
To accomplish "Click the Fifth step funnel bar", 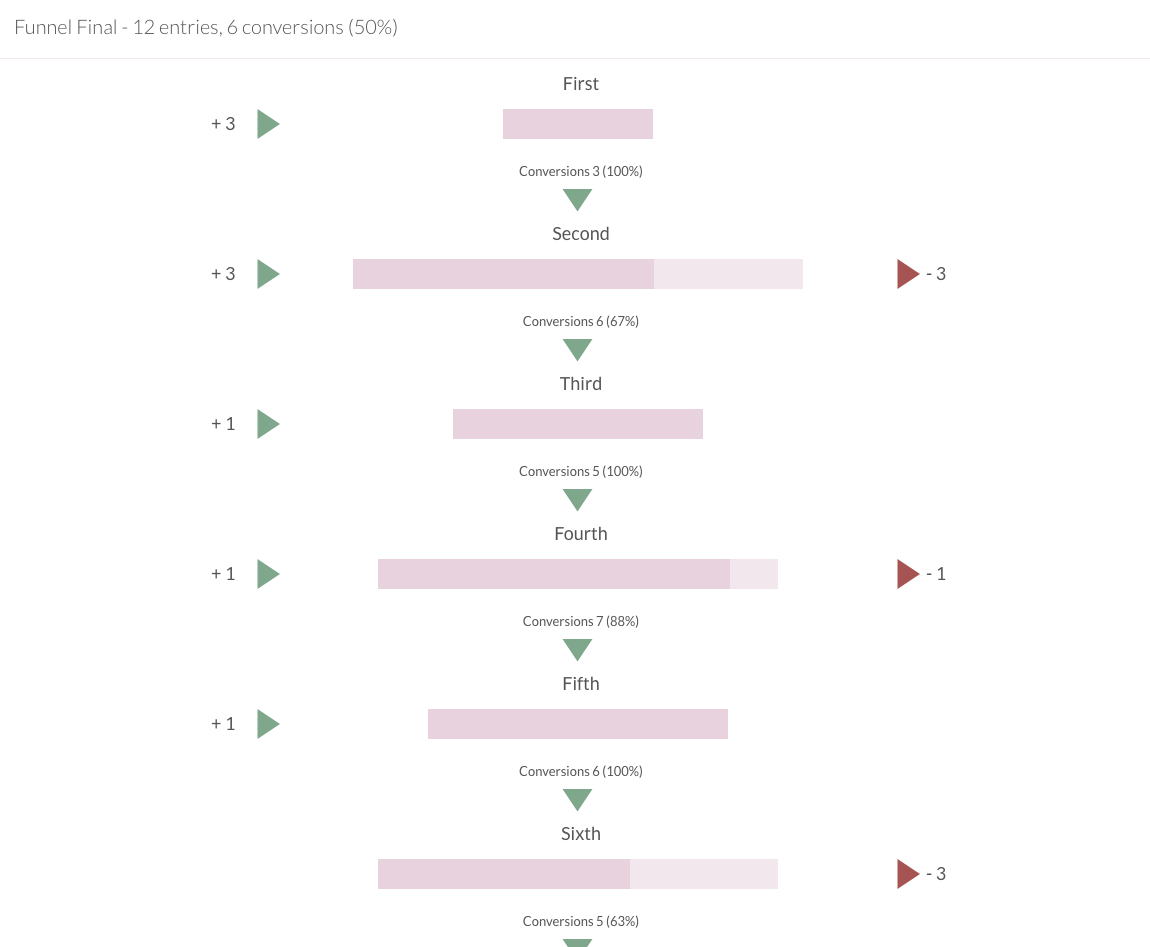I will tap(577, 724).
